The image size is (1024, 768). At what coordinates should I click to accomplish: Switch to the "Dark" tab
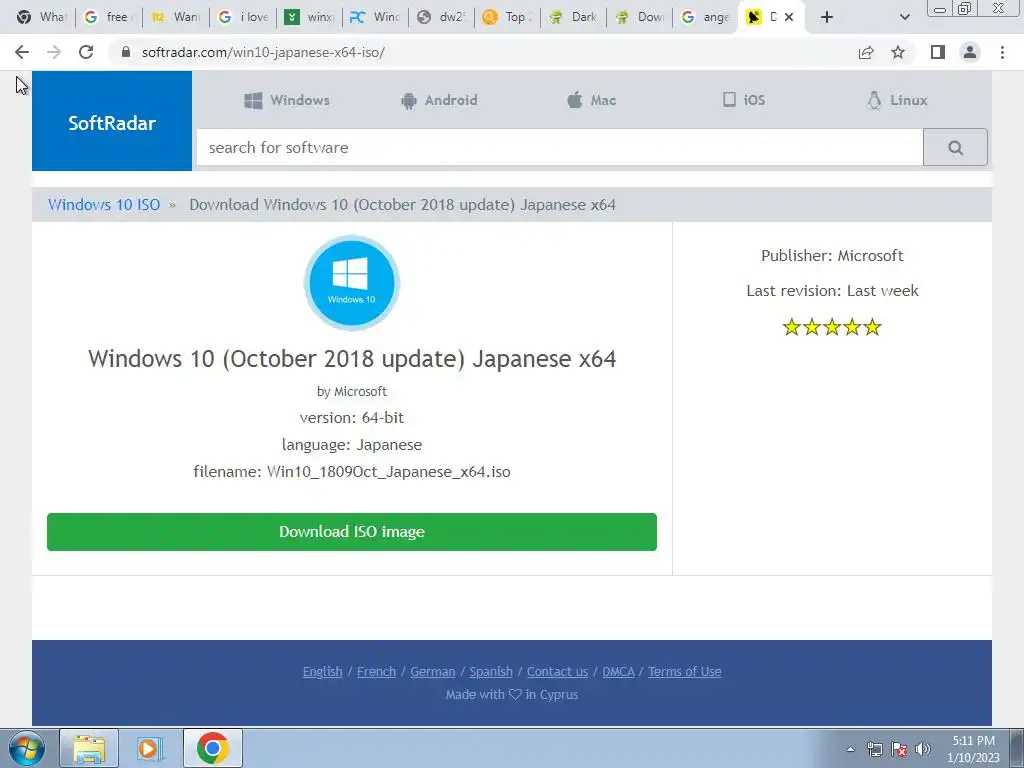[x=573, y=18]
